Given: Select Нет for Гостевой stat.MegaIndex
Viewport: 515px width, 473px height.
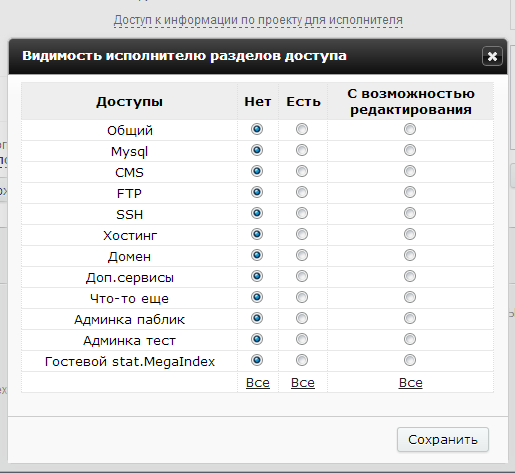Looking at the screenshot, I should (257, 360).
